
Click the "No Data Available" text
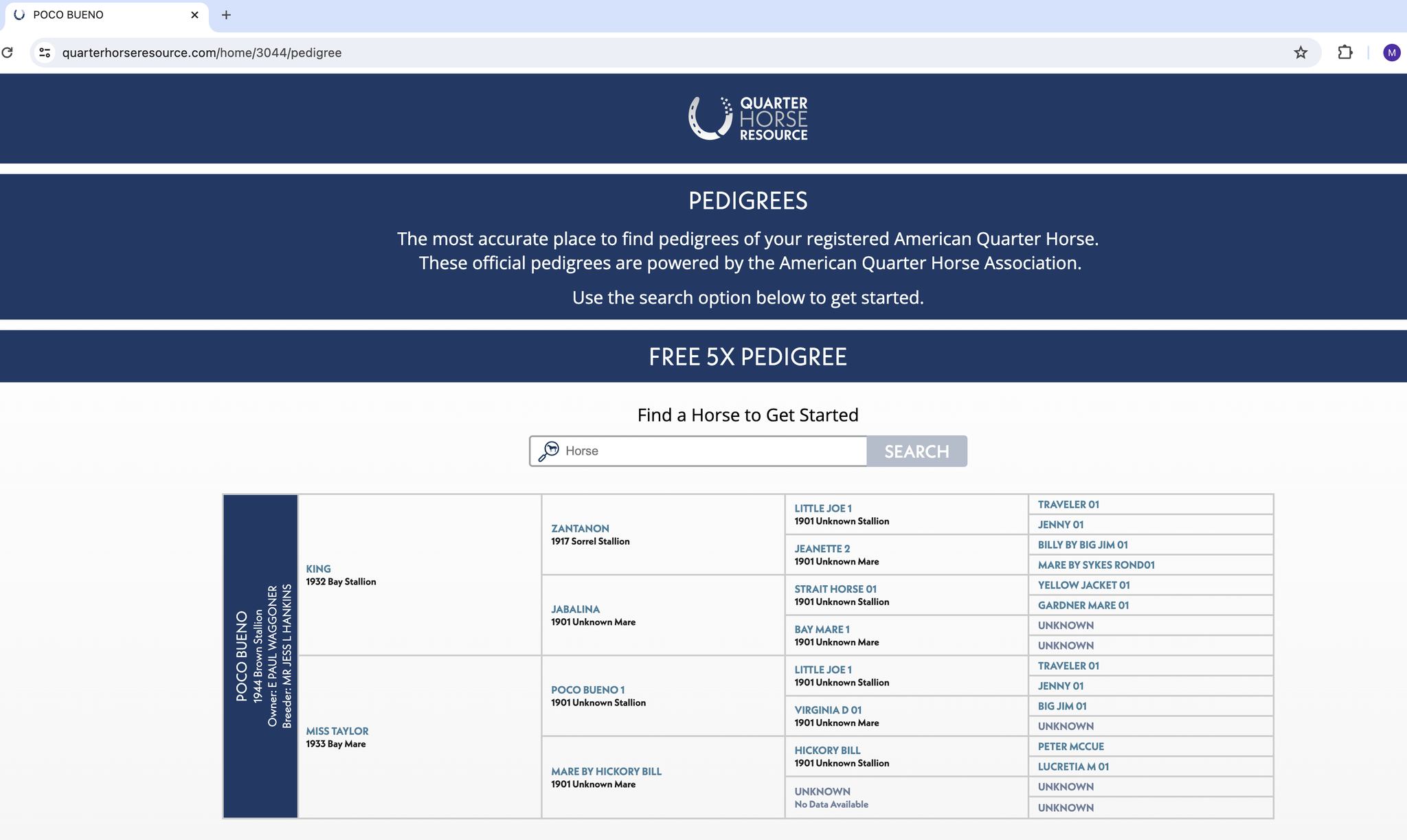(831, 804)
